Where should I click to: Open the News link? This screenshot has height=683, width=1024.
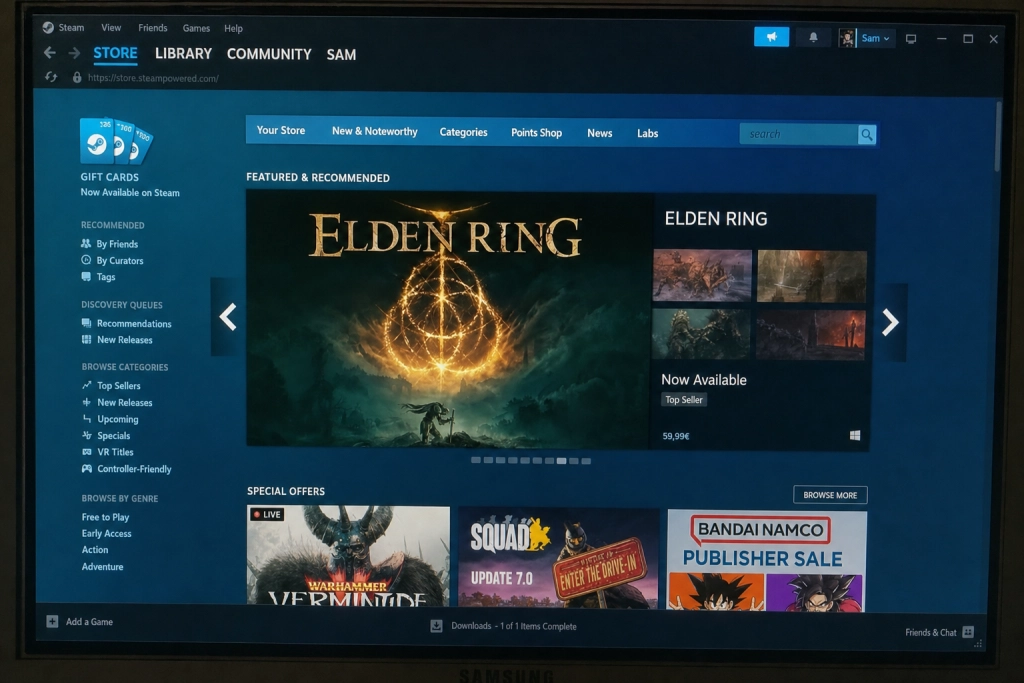(600, 133)
